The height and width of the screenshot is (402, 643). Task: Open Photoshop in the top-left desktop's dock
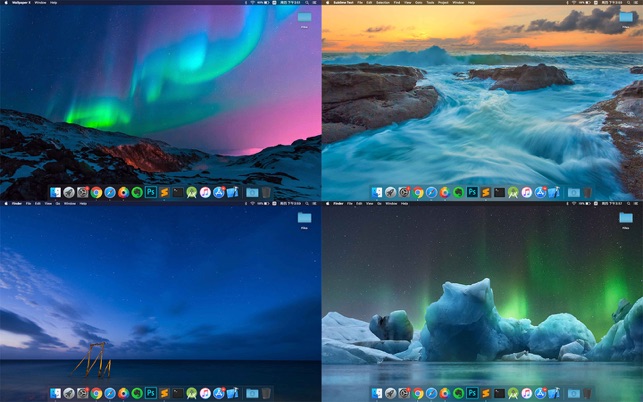[x=151, y=192]
